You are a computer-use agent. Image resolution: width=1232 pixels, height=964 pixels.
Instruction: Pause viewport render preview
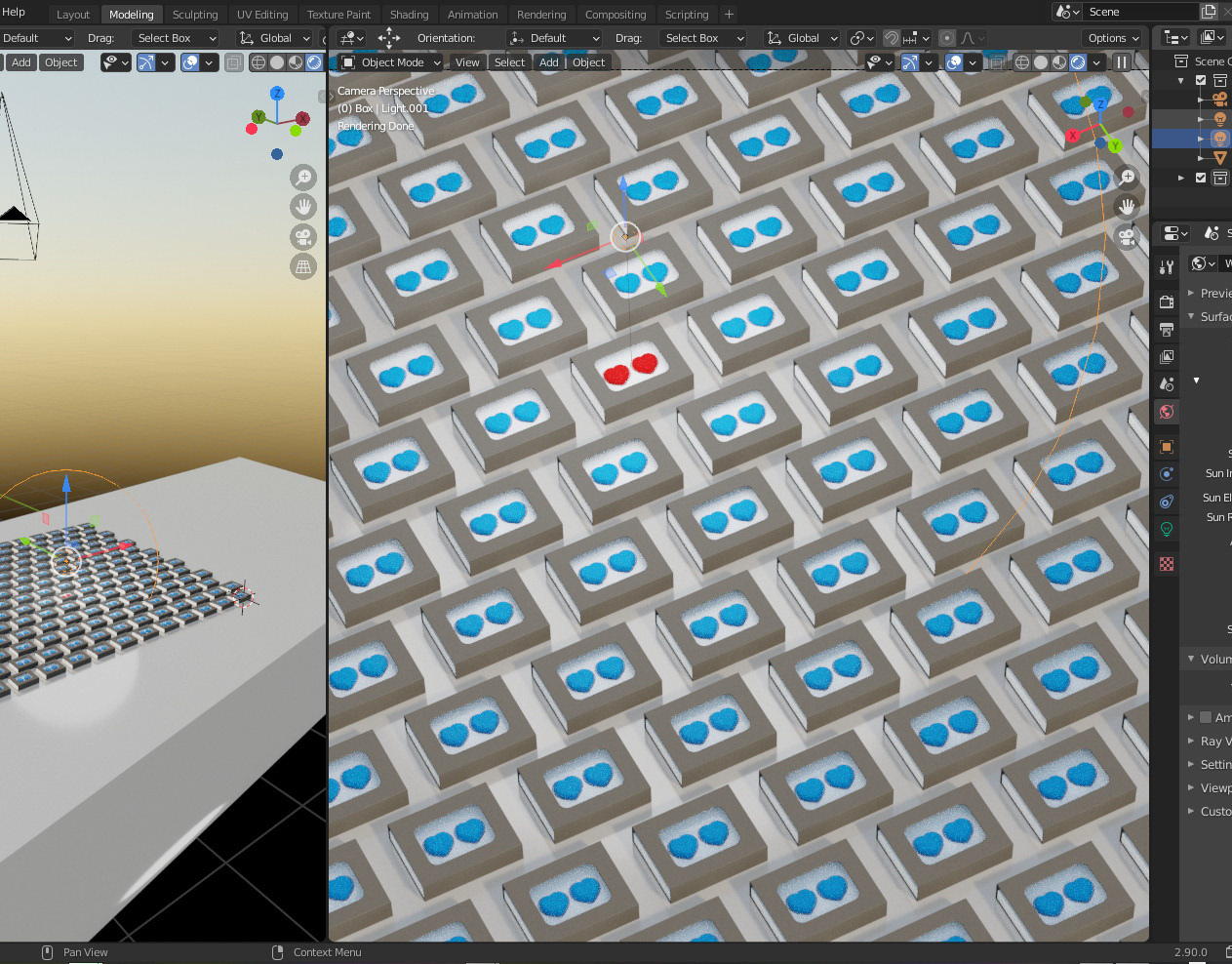[x=1122, y=62]
